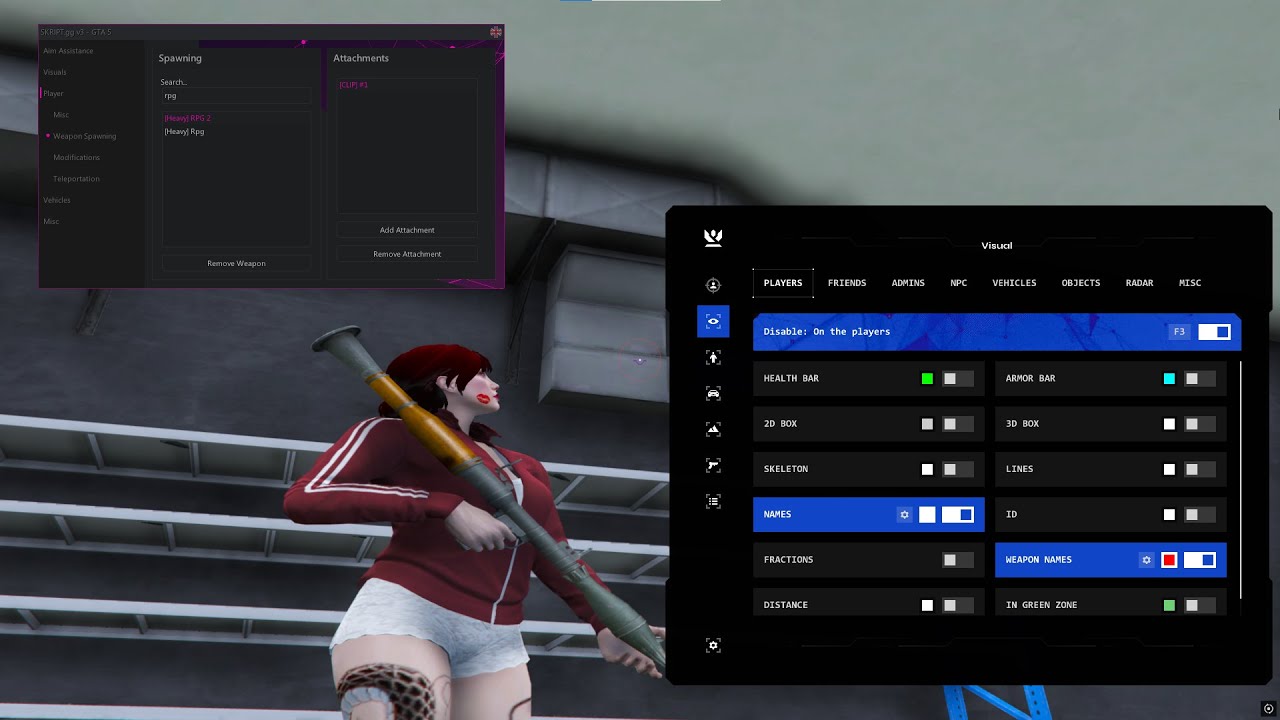Image resolution: width=1280 pixels, height=720 pixels.
Task: Switch to the Objects tab
Action: click(1081, 283)
